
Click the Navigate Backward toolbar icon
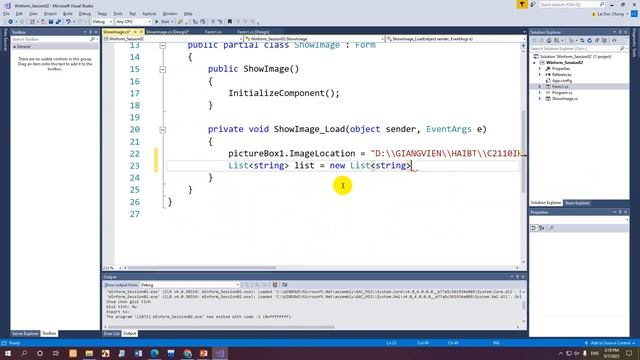11,22
